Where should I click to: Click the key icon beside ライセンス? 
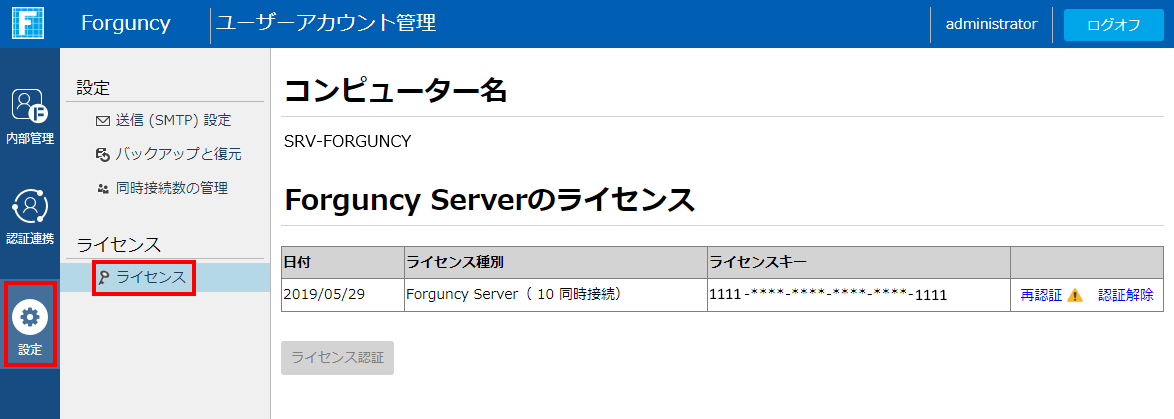(x=103, y=278)
